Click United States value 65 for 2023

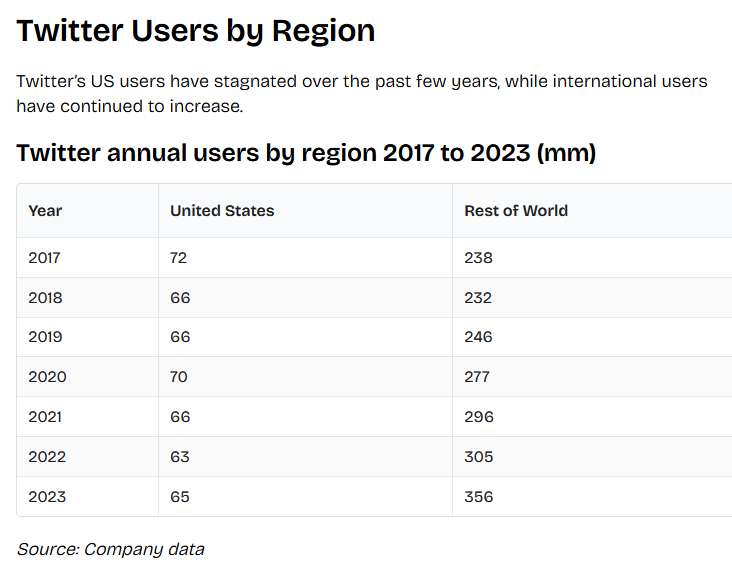tap(180, 497)
